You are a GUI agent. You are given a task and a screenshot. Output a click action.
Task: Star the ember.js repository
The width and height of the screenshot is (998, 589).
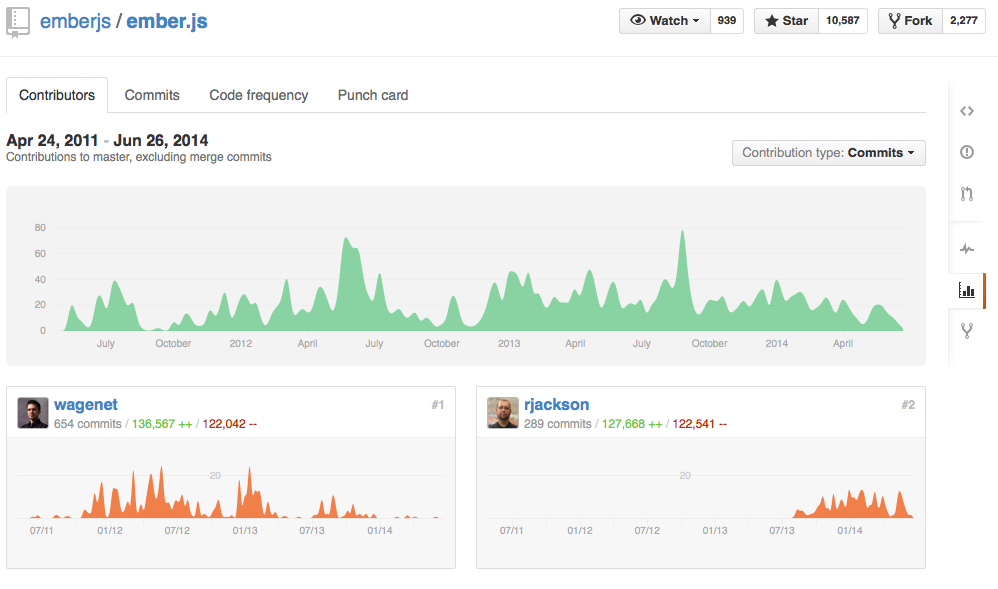(x=786, y=21)
